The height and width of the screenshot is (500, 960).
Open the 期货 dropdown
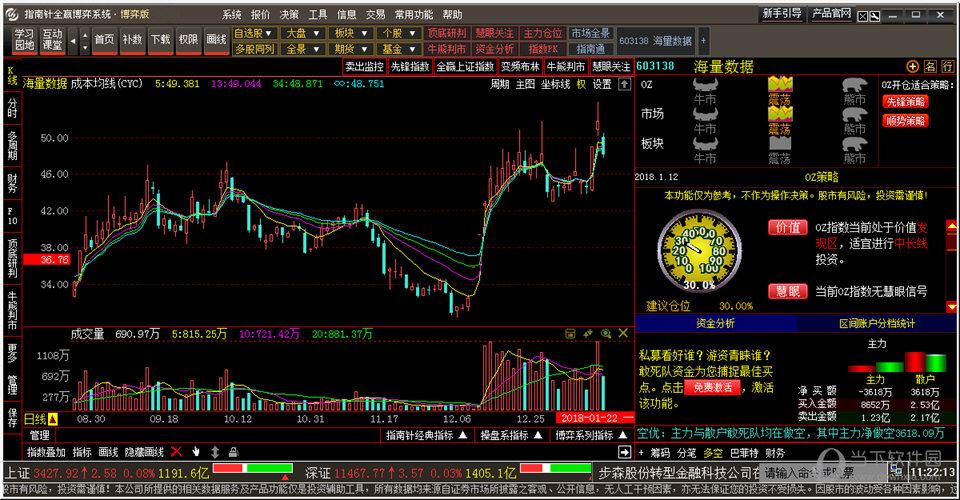point(351,49)
